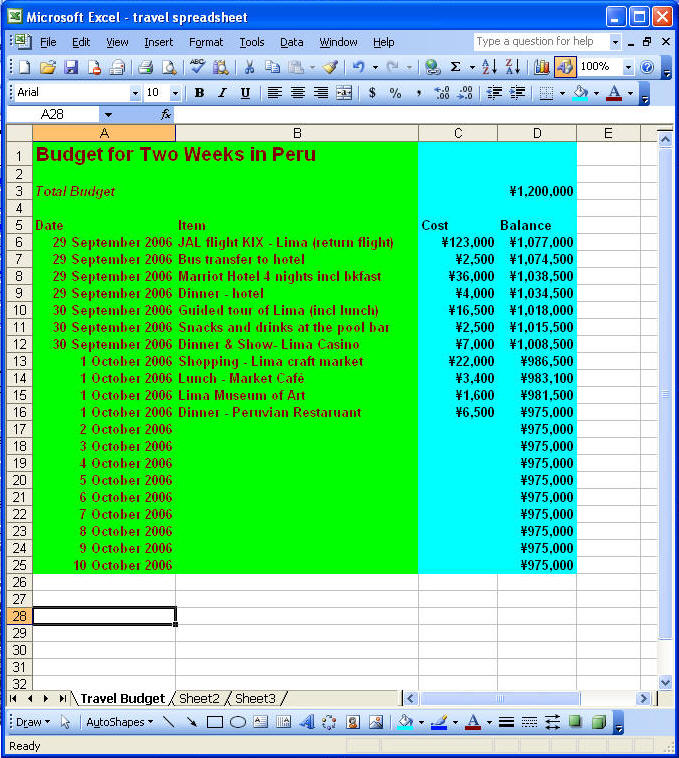Click the Type a question for help box
The image size is (679, 758).
click(541, 42)
